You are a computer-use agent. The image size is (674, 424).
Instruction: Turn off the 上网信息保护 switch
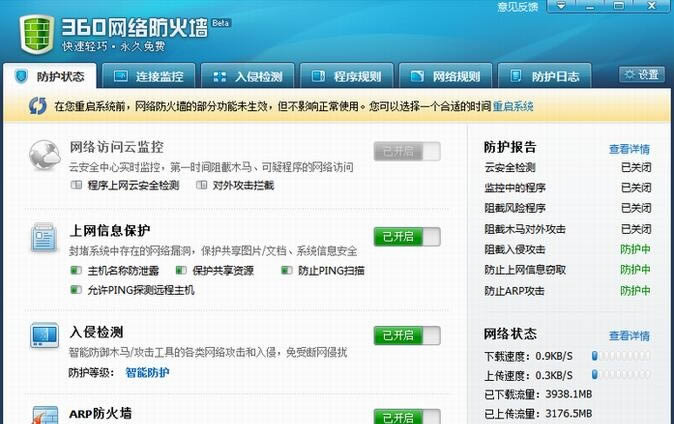pos(407,236)
